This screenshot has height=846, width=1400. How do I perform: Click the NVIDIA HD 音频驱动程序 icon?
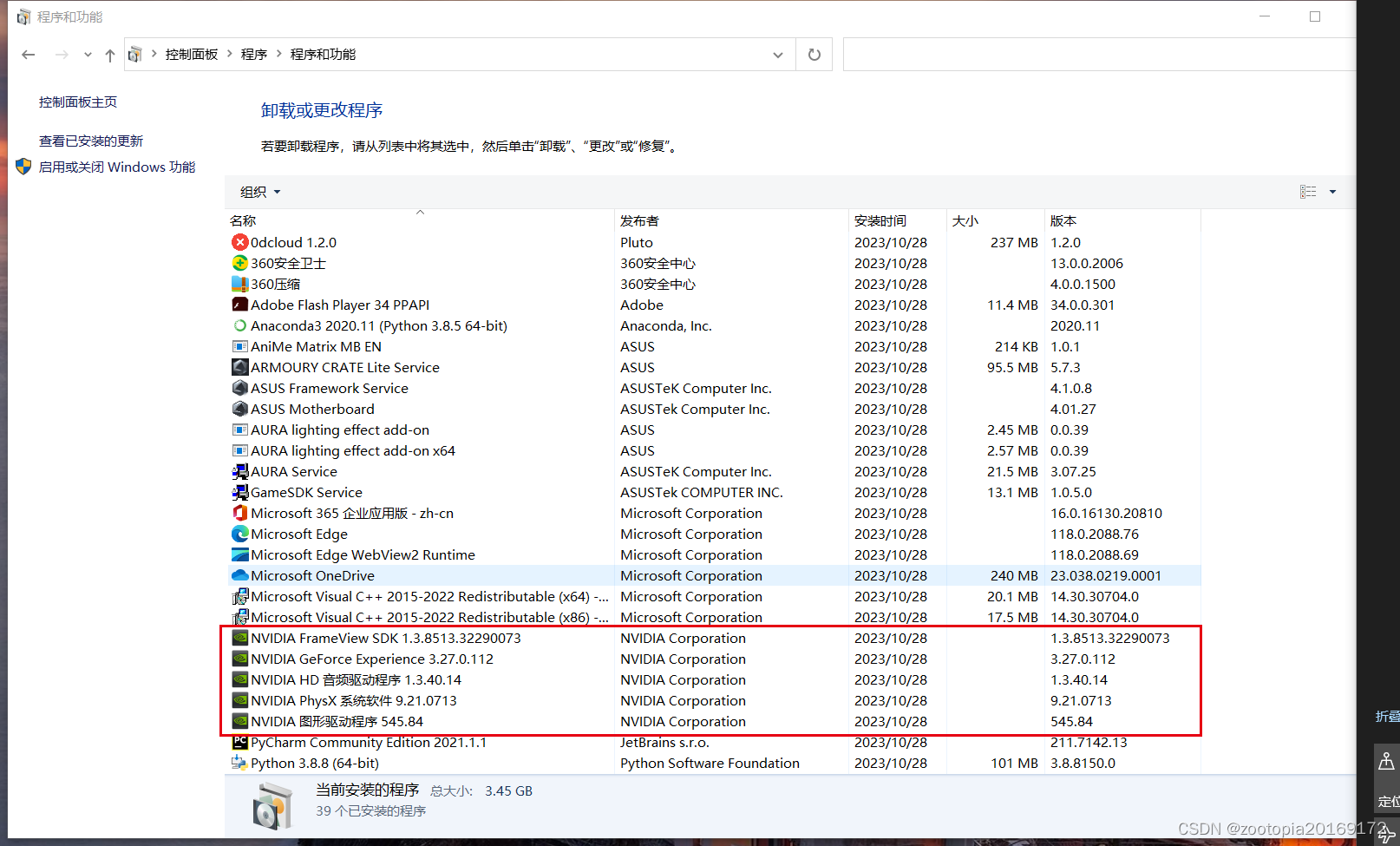[x=240, y=679]
